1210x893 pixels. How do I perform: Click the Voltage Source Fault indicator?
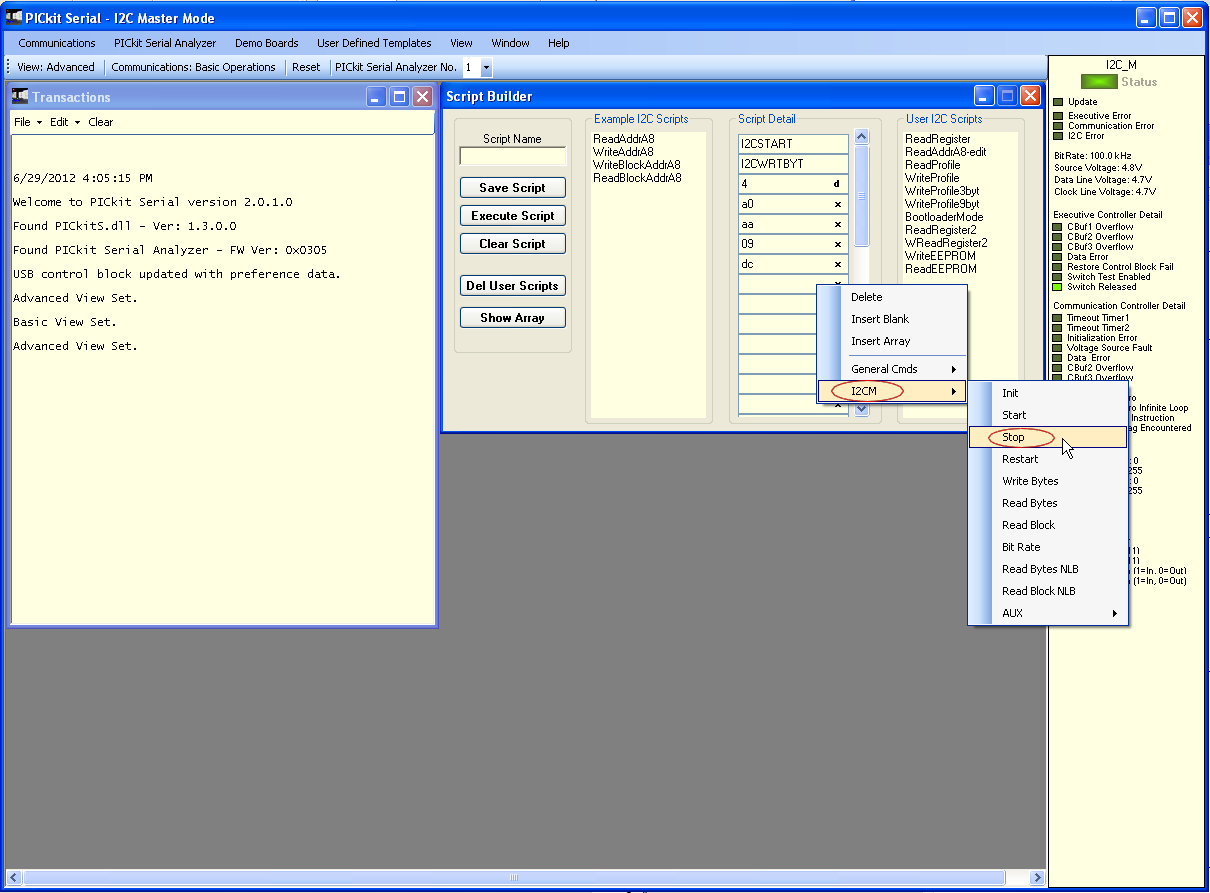(1058, 348)
